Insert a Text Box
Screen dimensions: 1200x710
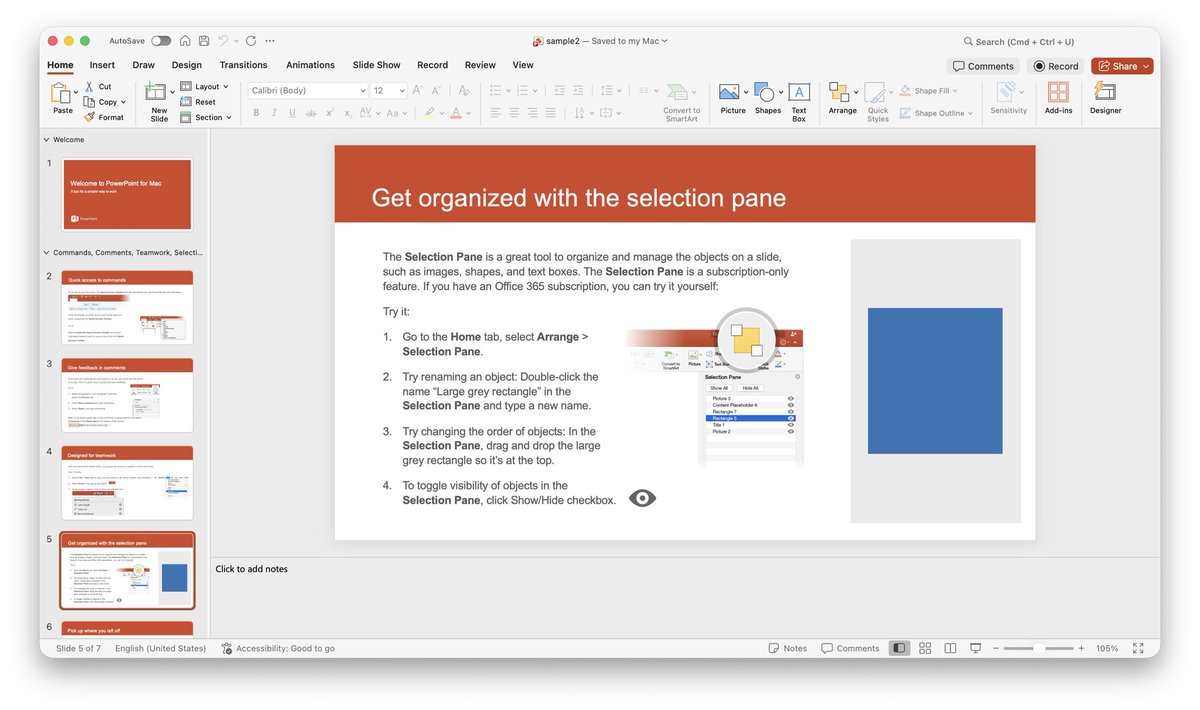(x=799, y=100)
